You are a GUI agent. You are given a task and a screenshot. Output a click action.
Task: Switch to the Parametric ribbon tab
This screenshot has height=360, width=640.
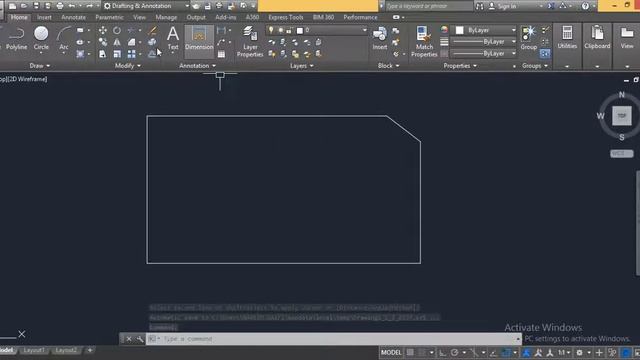(x=109, y=17)
